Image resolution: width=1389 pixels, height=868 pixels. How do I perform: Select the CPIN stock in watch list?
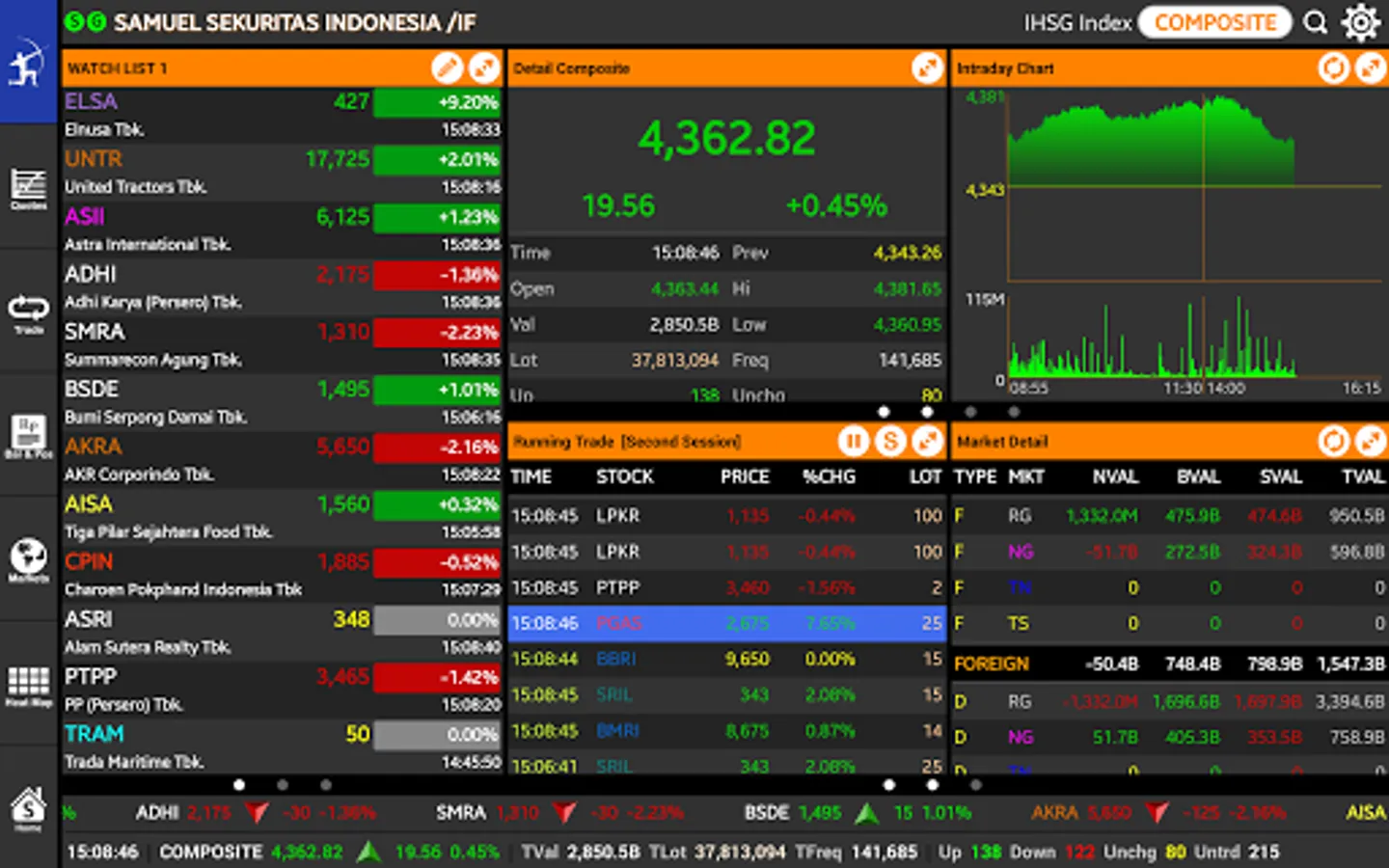(282, 575)
